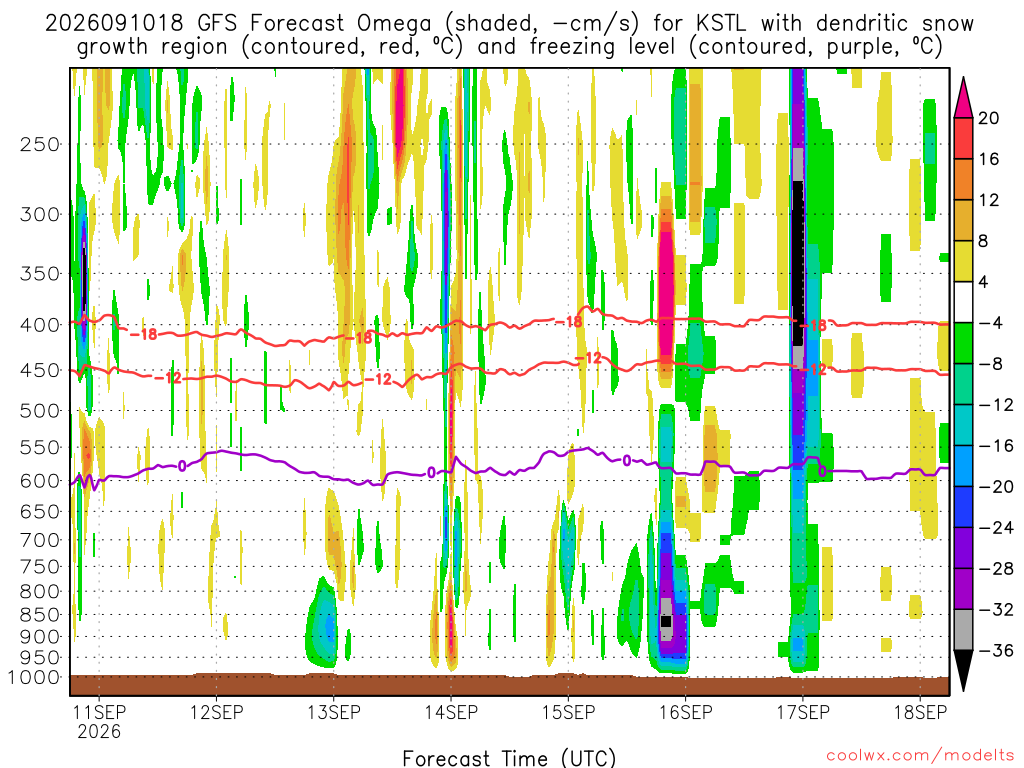Click the 850 pressure level label
The width and height of the screenshot is (1024, 768).
(40, 615)
